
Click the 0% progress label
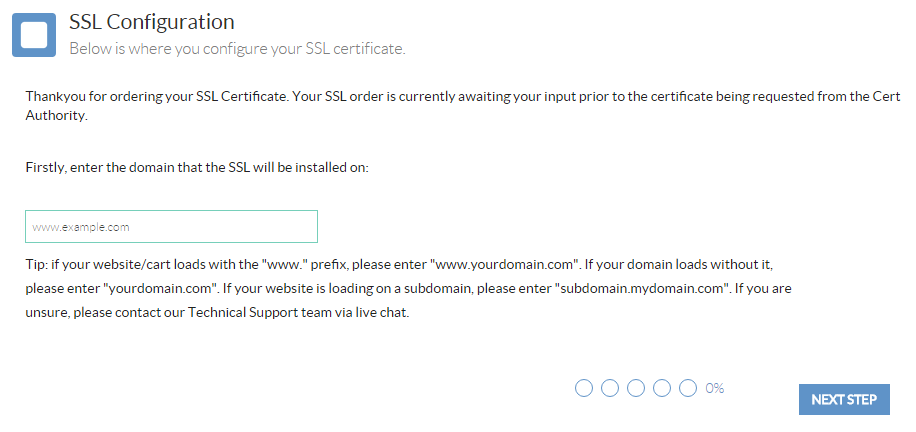pyautogui.click(x=715, y=388)
